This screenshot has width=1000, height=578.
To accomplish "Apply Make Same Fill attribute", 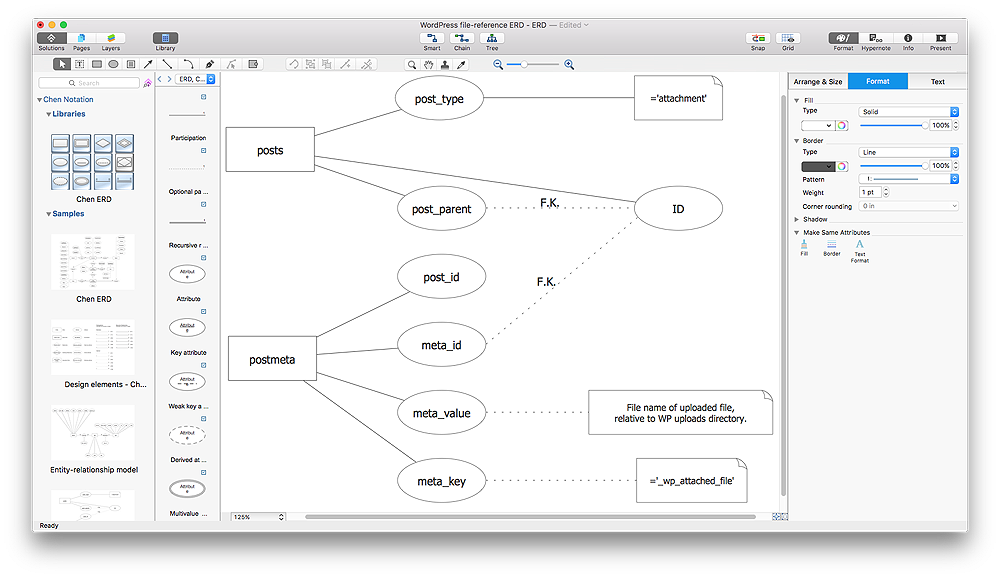I will coord(804,248).
